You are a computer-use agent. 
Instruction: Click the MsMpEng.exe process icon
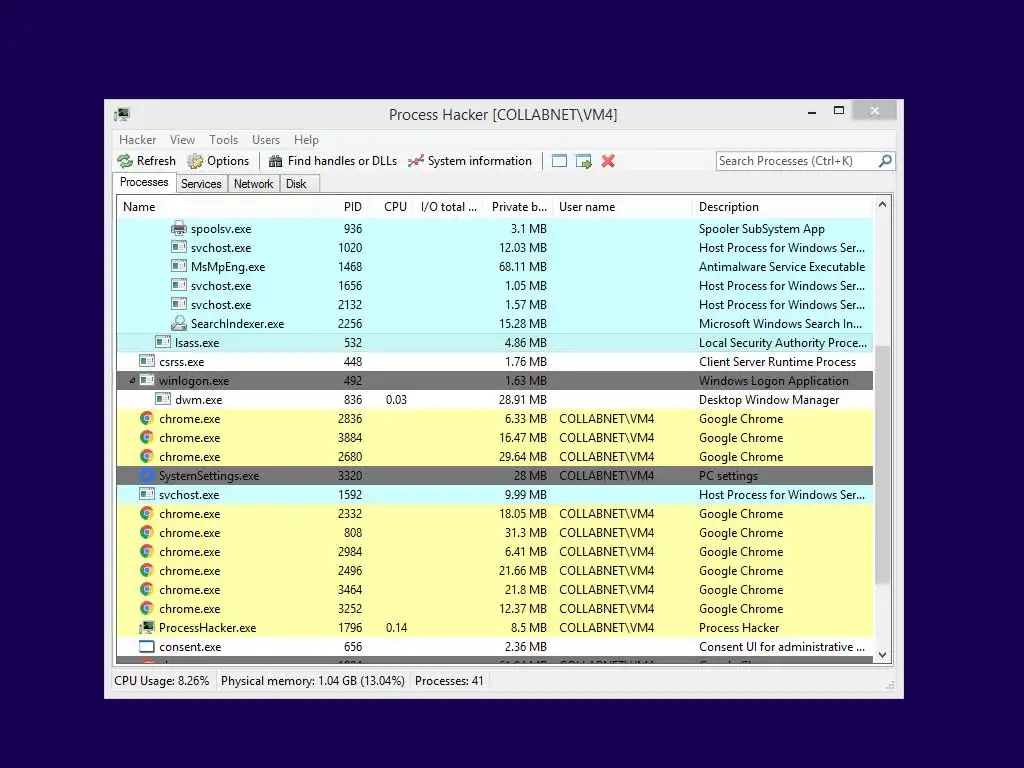click(x=178, y=266)
